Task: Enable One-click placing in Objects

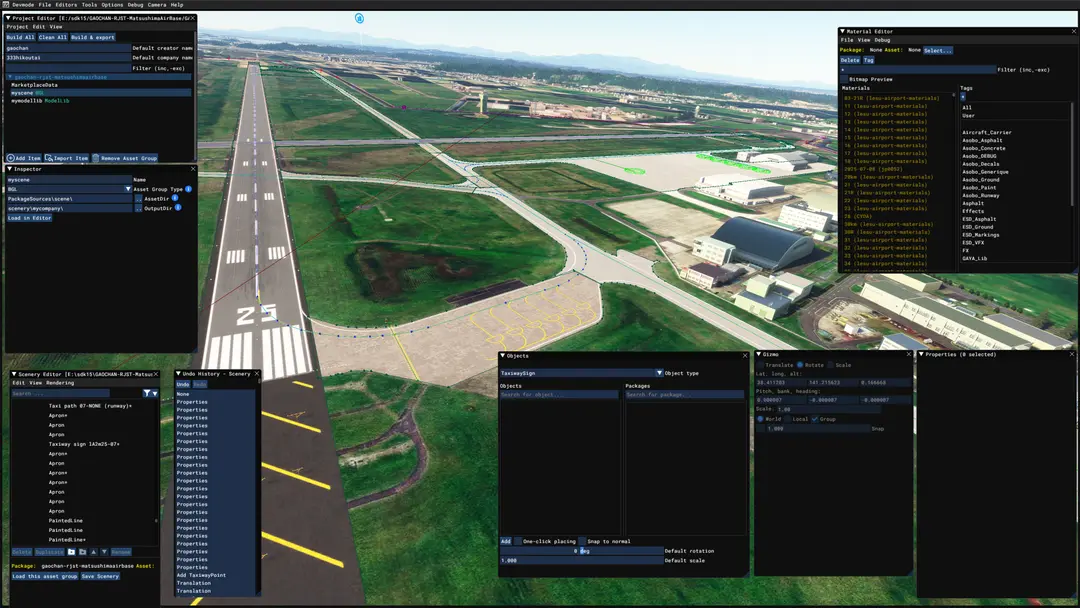Action: click(518, 541)
